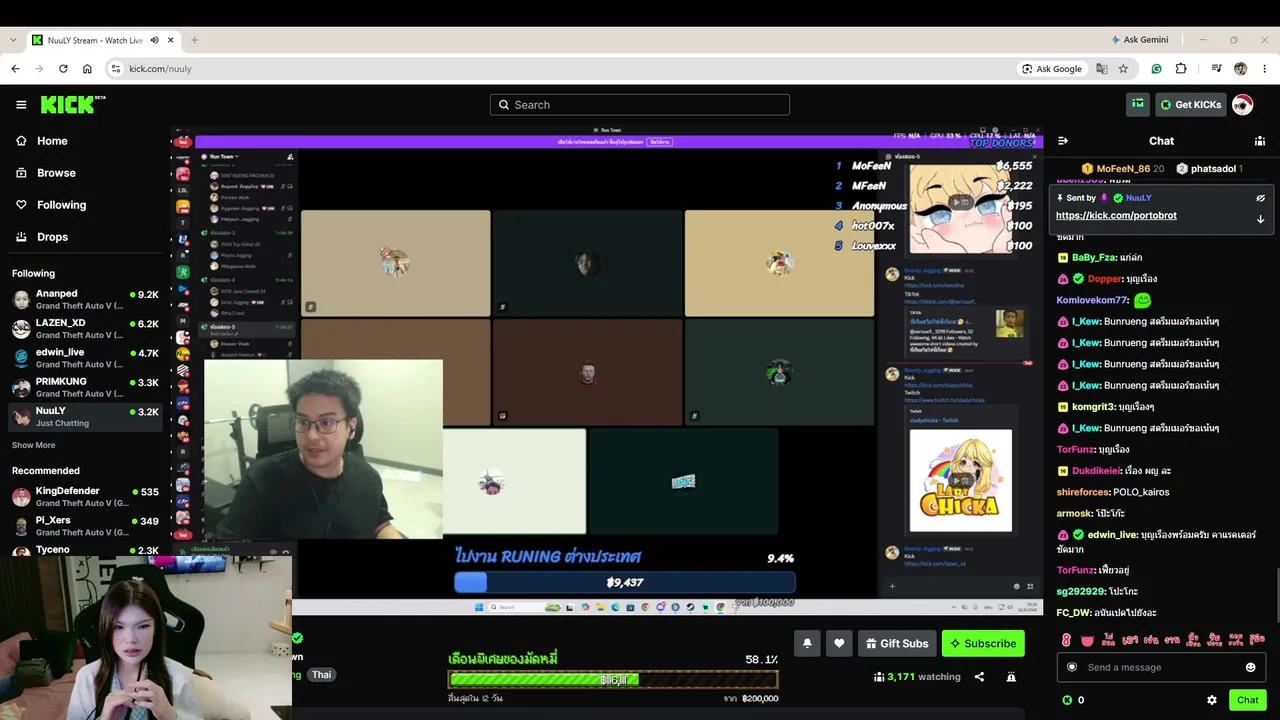The image size is (1280, 720).
Task: Open the pinned kick.com/portobrot link
Action: 1116,215
